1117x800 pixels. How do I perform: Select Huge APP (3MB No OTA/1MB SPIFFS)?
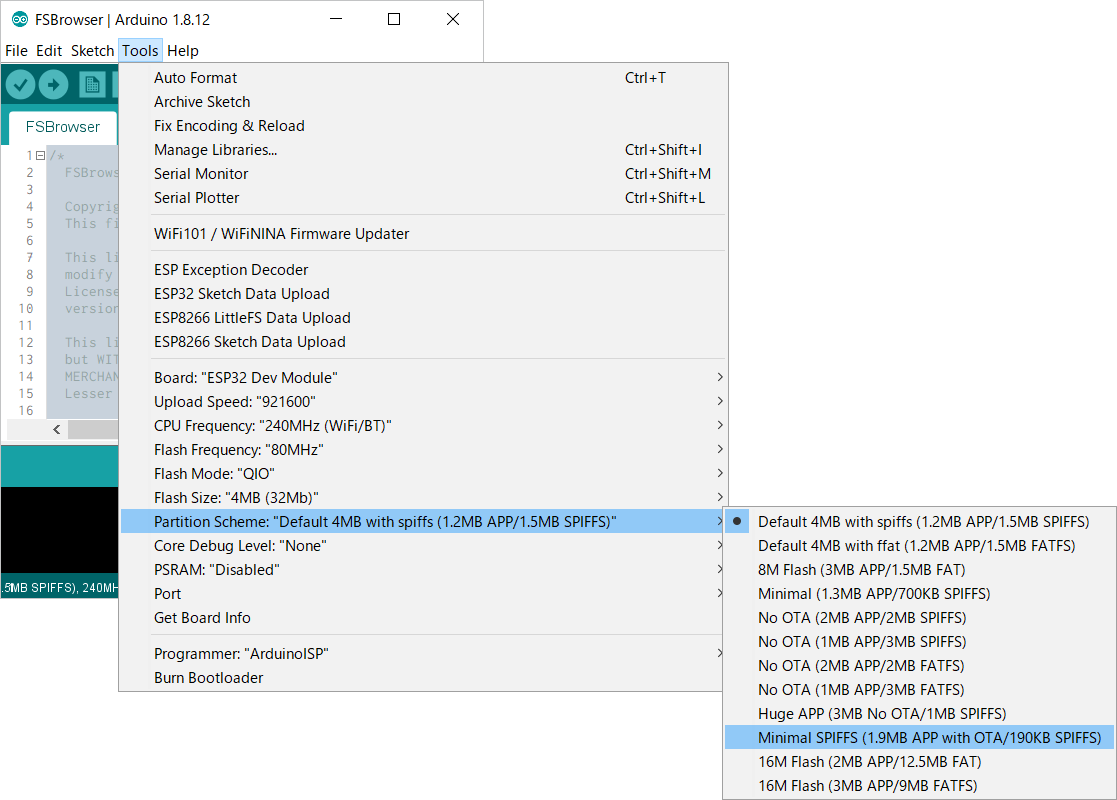[919, 714]
